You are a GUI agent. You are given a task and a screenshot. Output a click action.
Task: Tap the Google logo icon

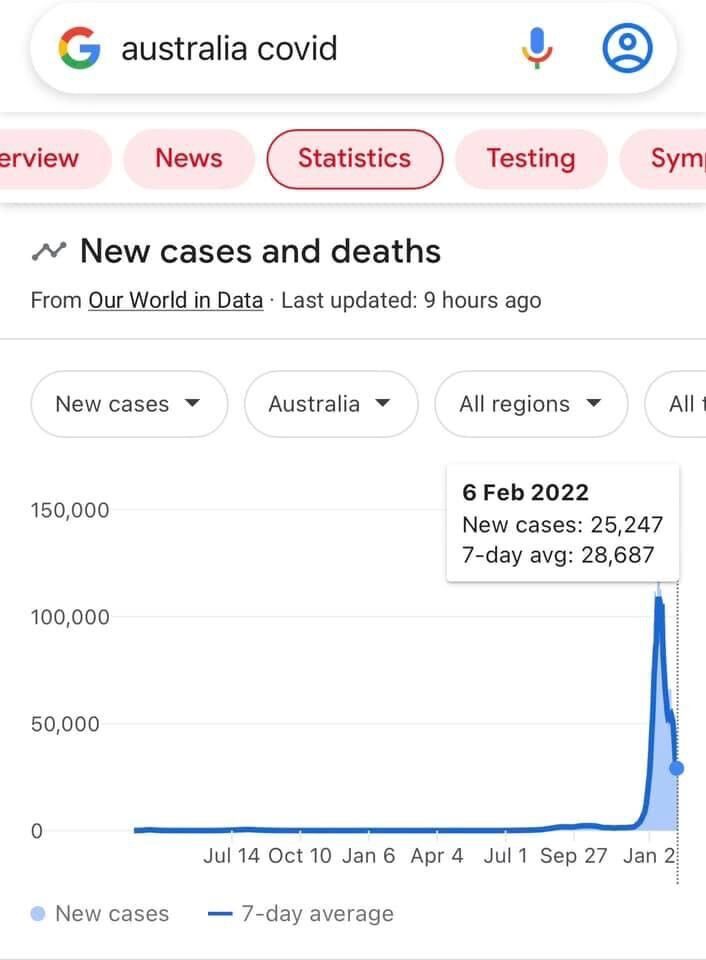point(80,49)
